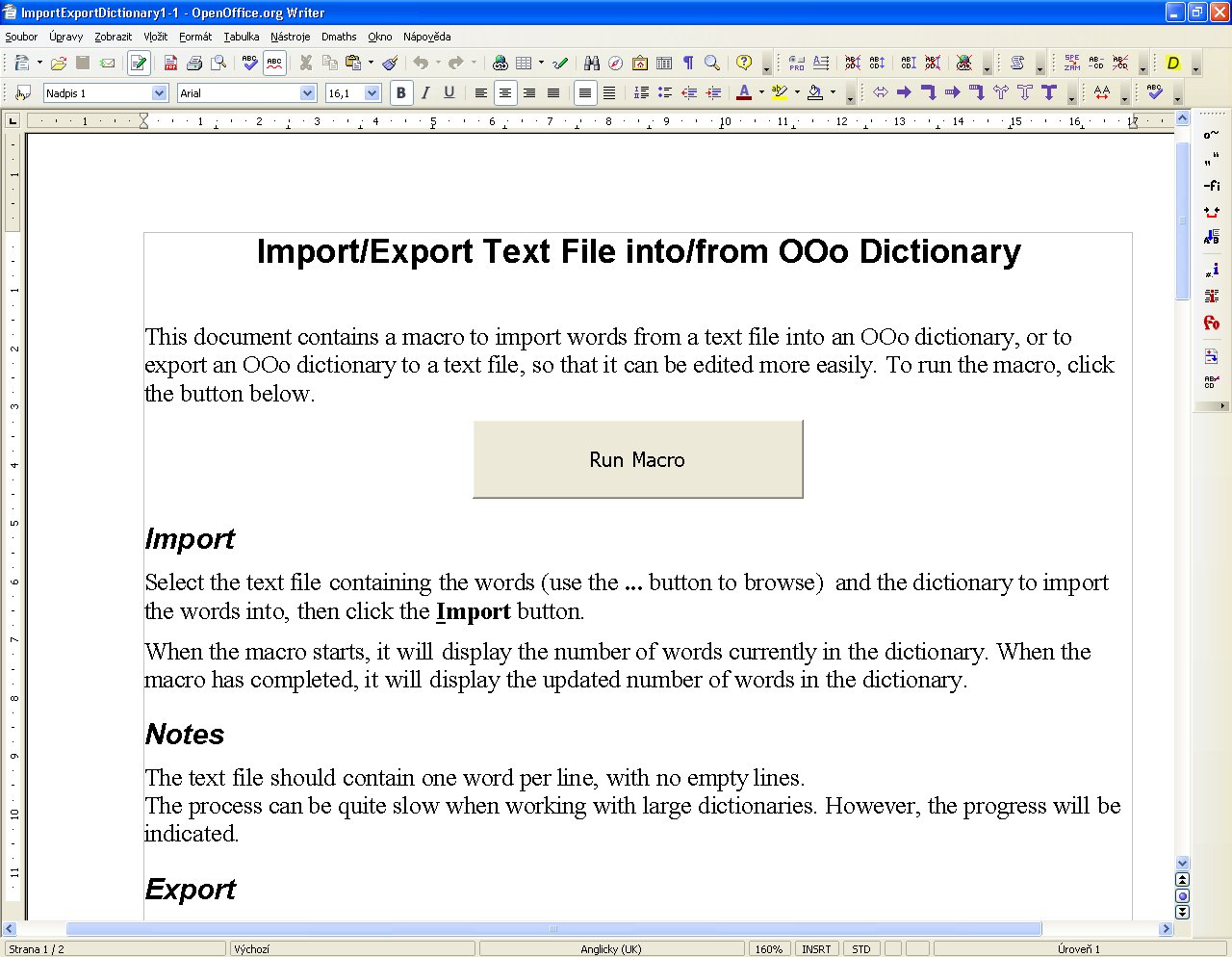
Task: Expand the Table icon dropdown arrow
Action: [541, 63]
